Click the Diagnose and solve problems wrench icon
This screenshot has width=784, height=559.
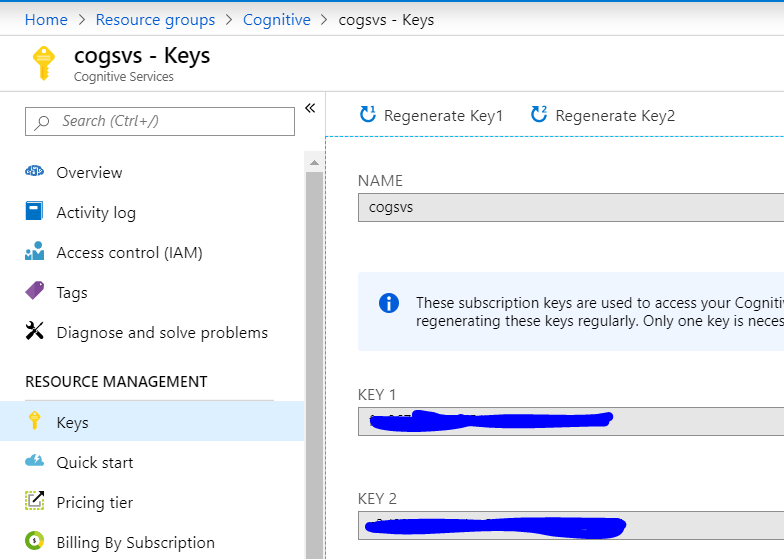point(35,332)
